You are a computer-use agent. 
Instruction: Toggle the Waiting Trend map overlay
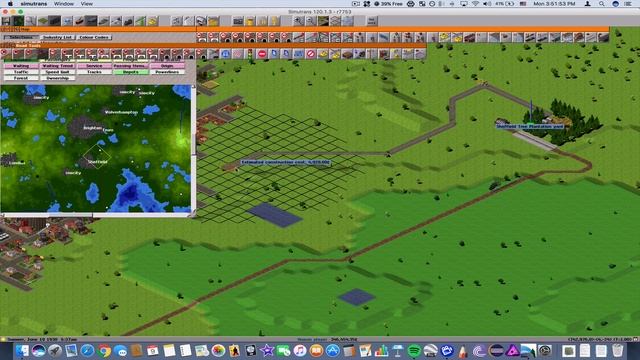58,66
